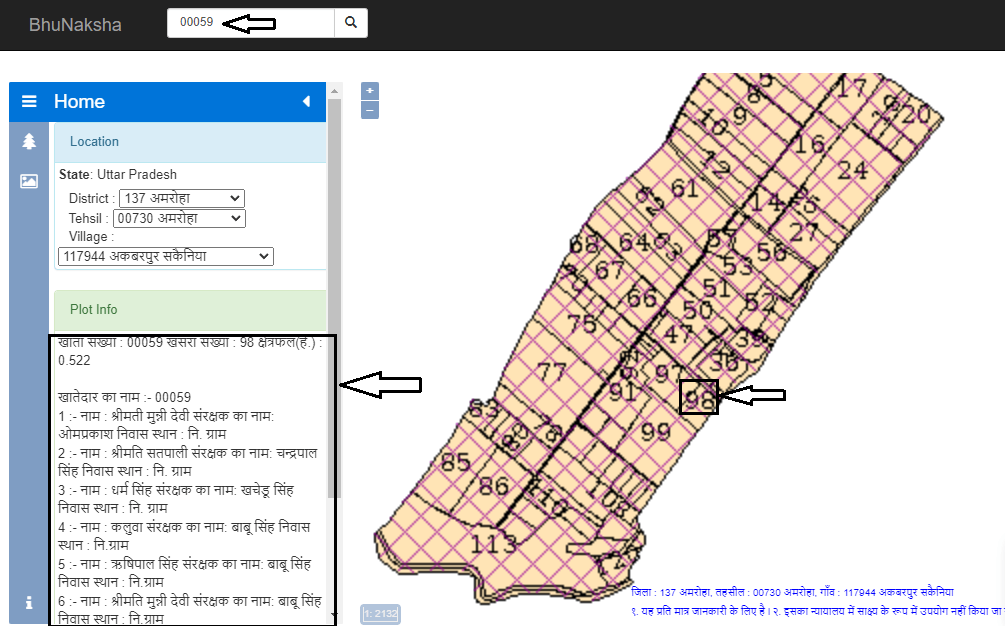This screenshot has width=1005, height=626.
Task: Open the Tehsil dropdown 00730 अमरोहा
Action: point(179,218)
